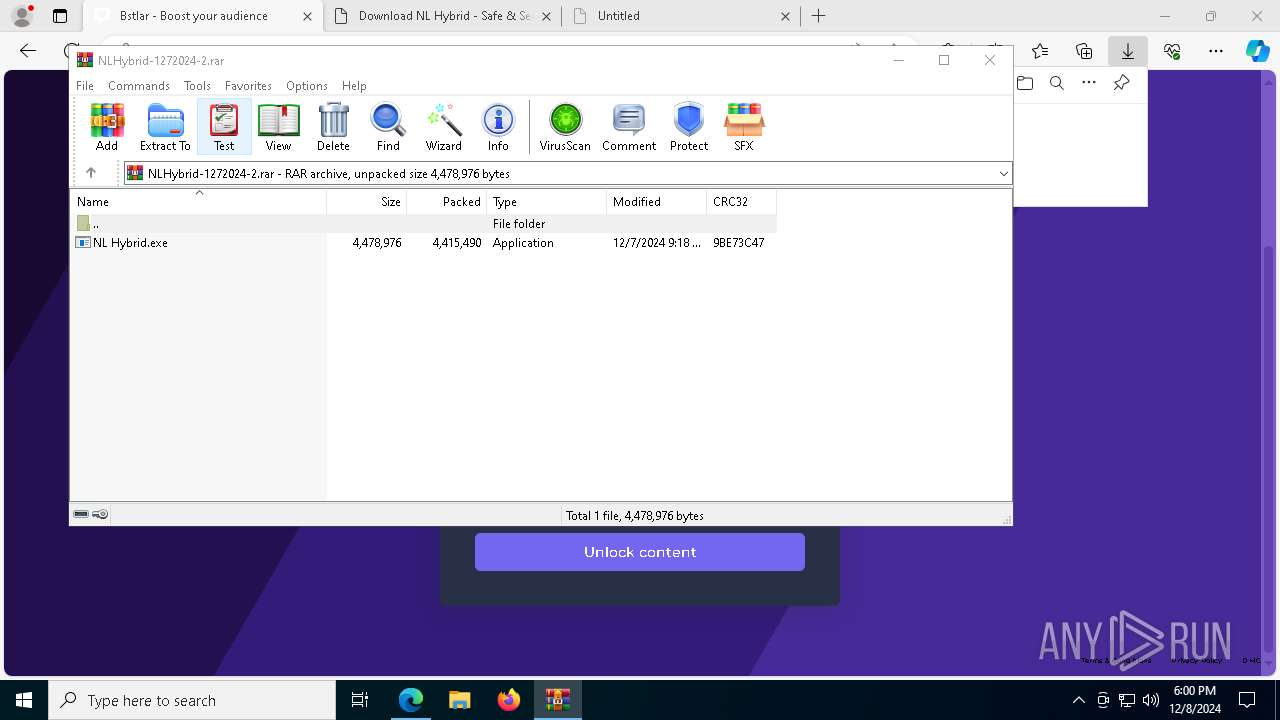This screenshot has width=1280, height=720.
Task: Run VirusScan on the archive
Action: point(565,127)
